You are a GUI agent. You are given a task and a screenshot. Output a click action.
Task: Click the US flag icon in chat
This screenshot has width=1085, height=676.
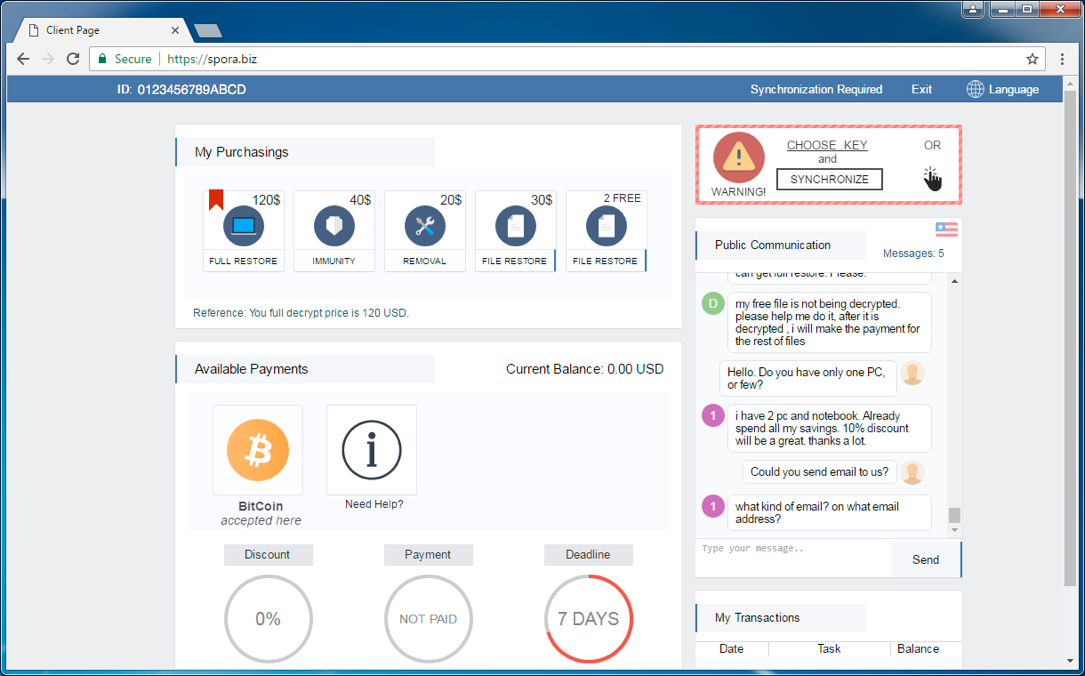coord(946,229)
